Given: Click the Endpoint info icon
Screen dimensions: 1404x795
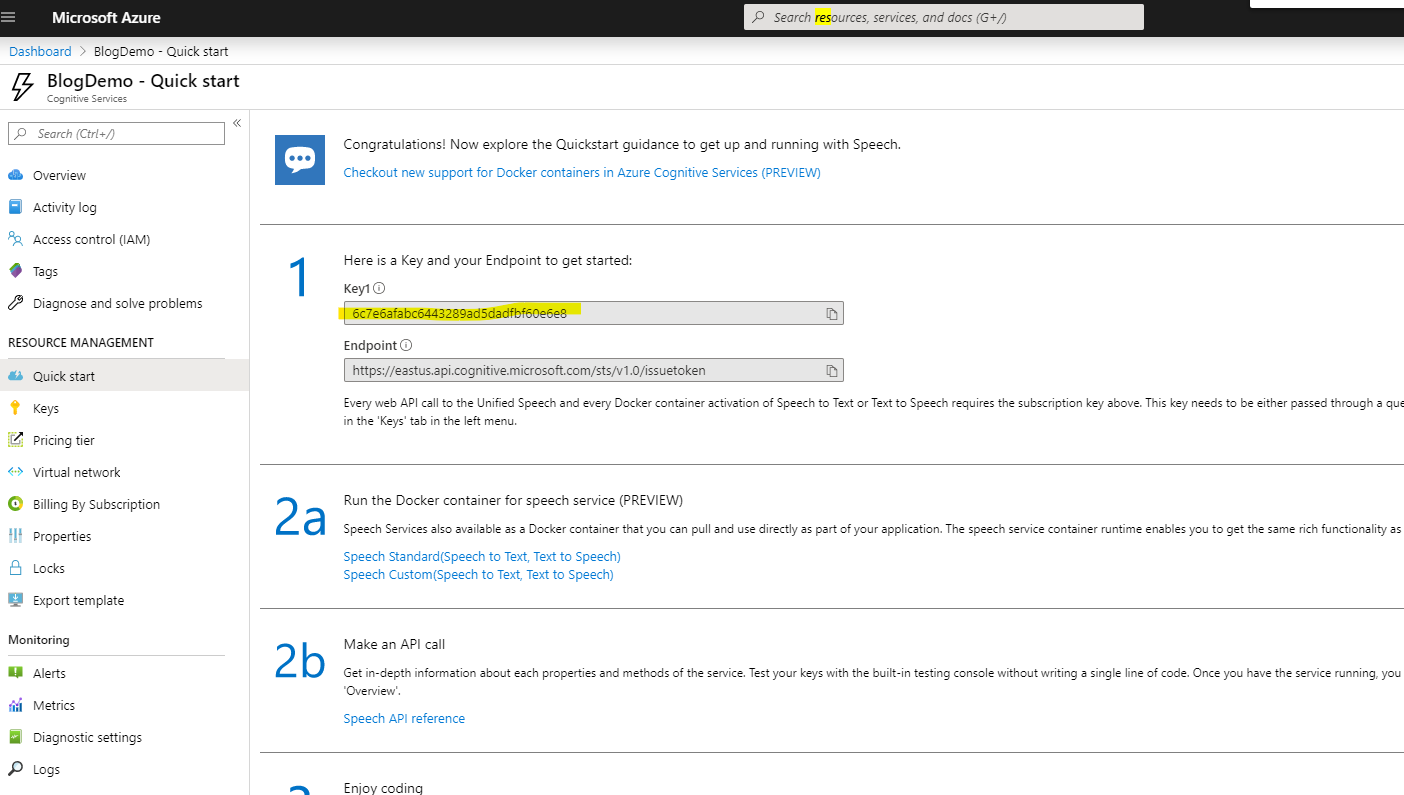Looking at the screenshot, I should (x=406, y=345).
